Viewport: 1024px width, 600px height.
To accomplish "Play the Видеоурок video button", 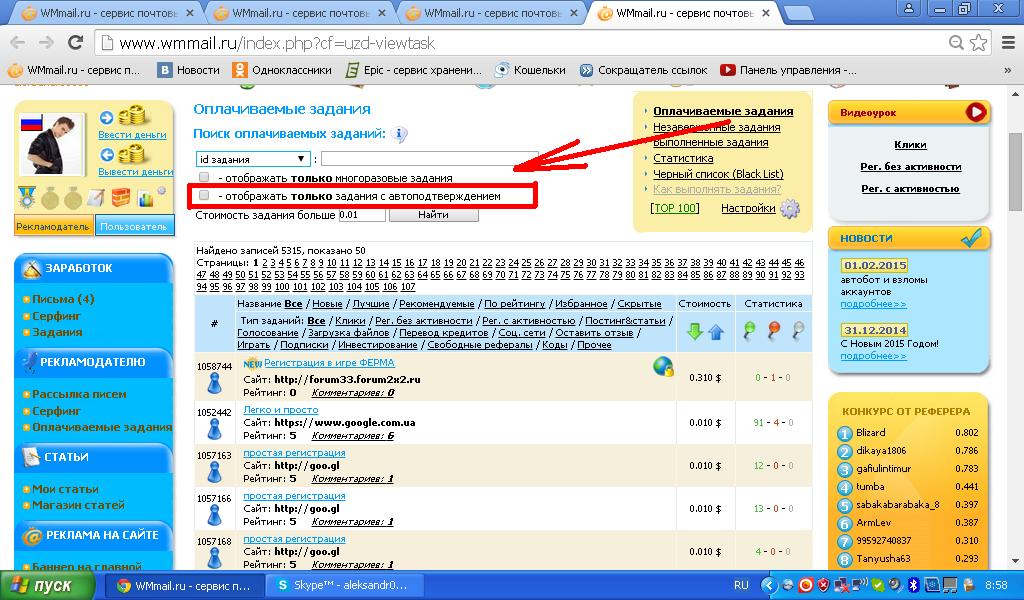I will click(x=975, y=113).
